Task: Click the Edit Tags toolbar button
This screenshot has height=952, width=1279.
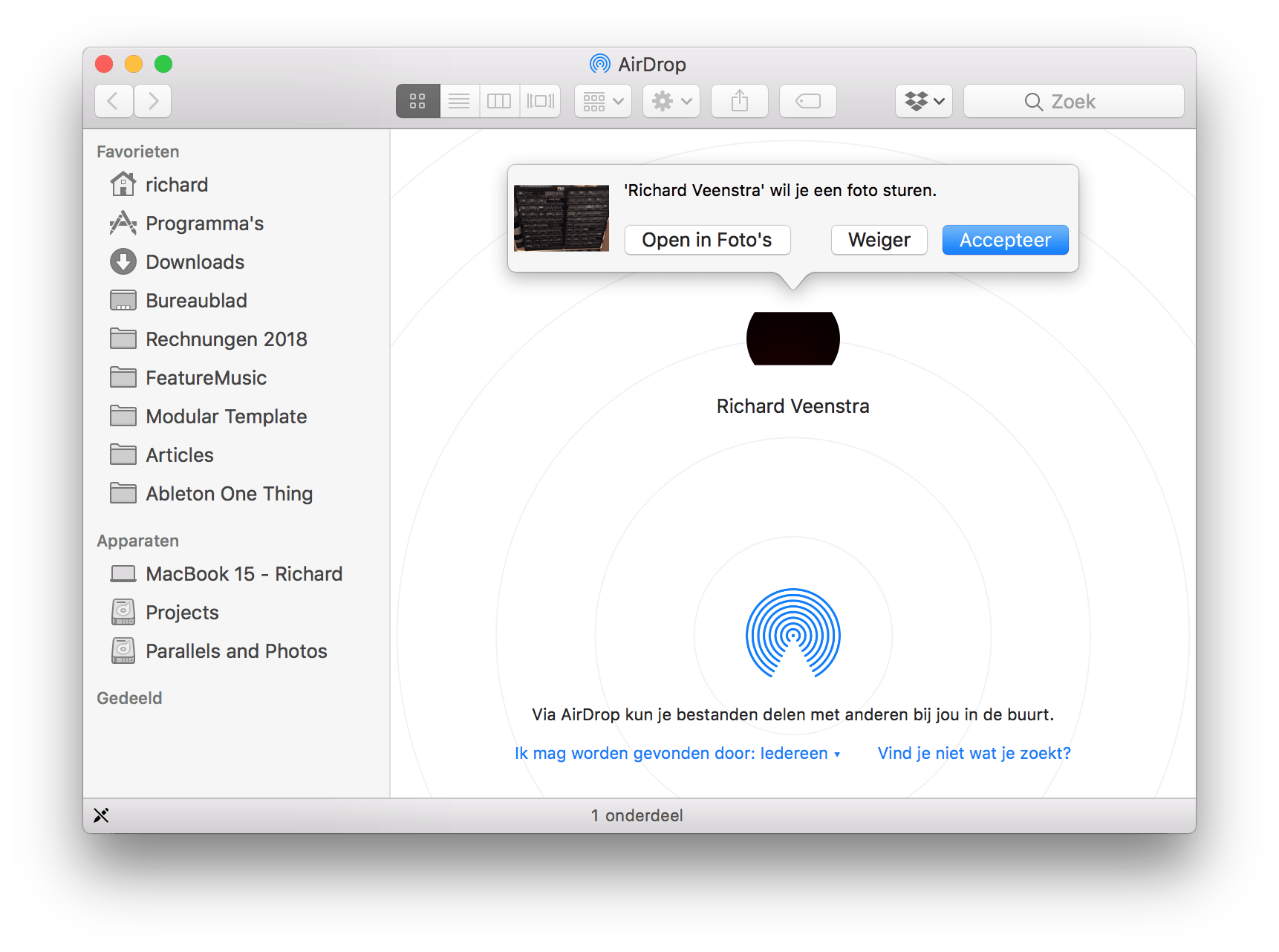Action: click(x=808, y=101)
